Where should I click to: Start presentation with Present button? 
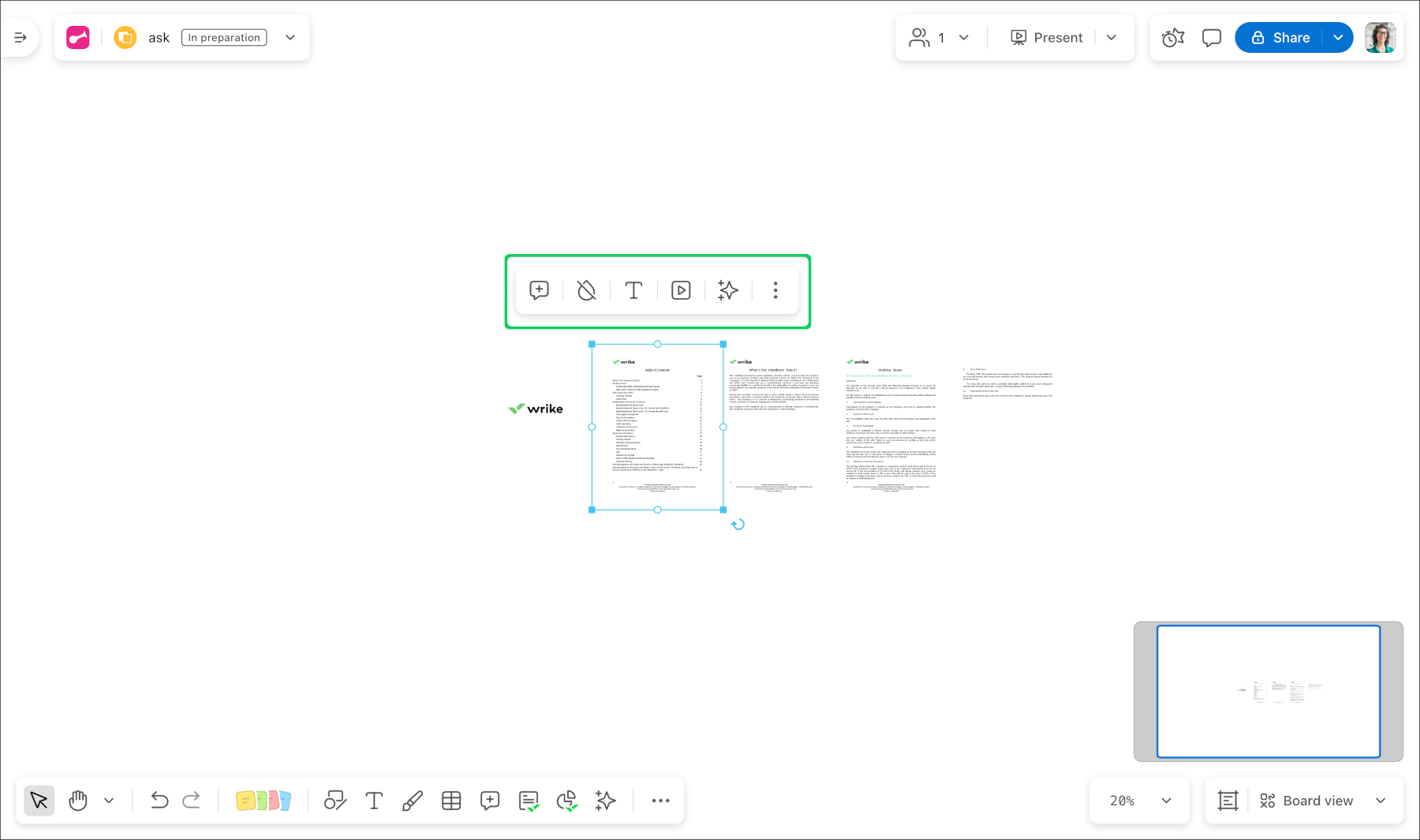[x=1047, y=37]
